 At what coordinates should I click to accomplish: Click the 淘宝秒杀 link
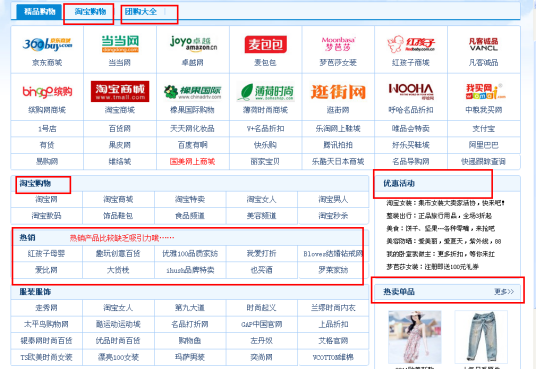333,215
